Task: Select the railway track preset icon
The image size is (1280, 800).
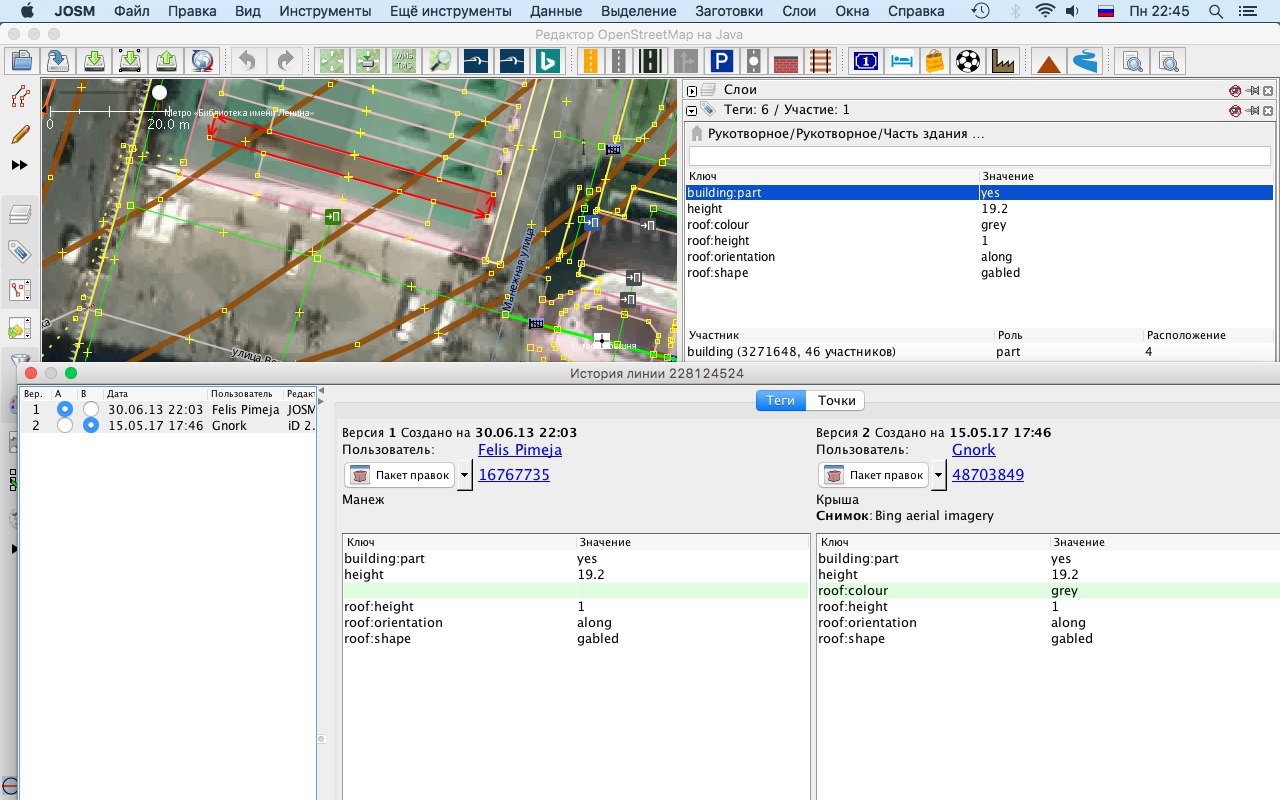Action: pos(820,62)
